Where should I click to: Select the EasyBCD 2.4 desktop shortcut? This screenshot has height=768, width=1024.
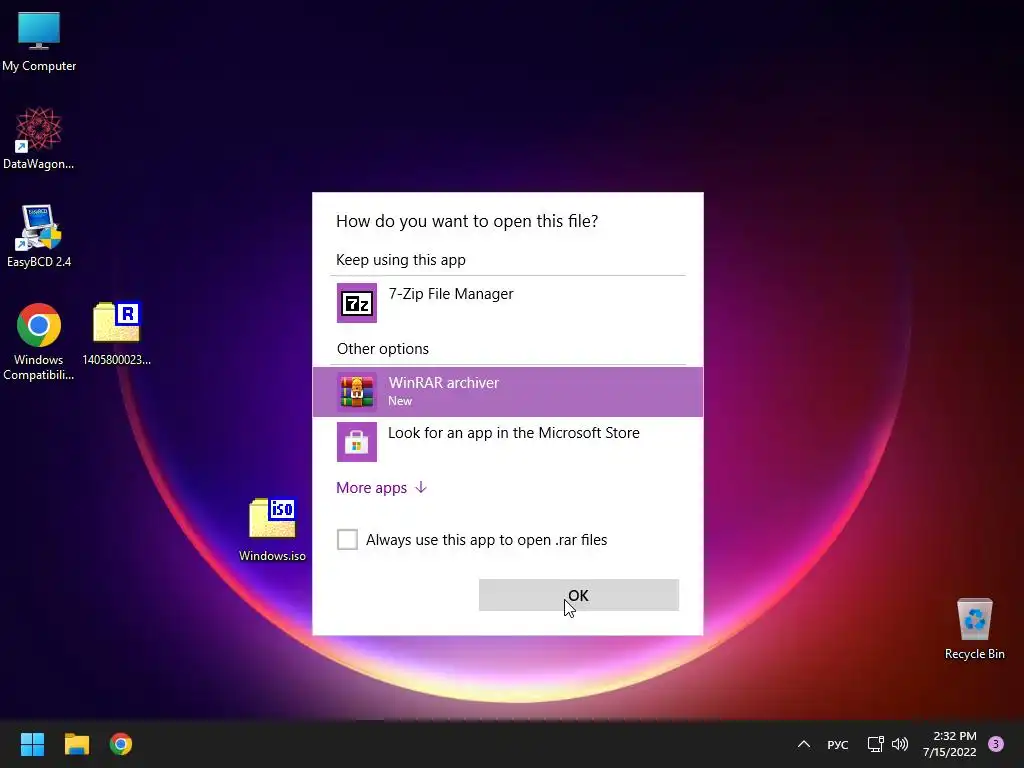(39, 236)
